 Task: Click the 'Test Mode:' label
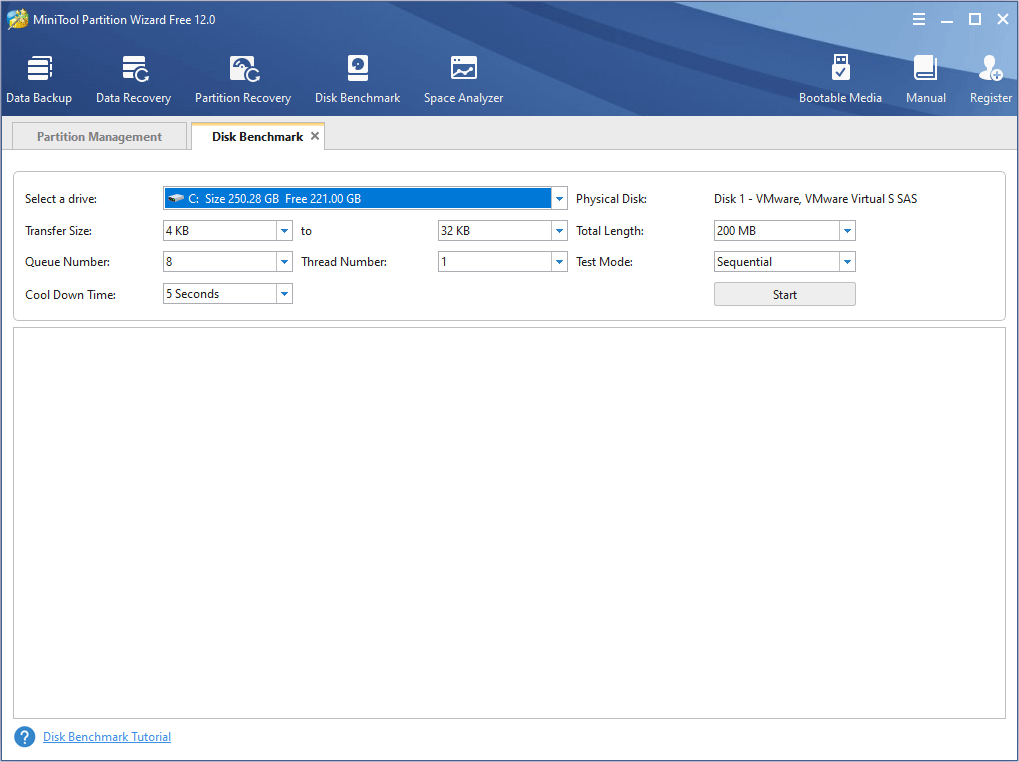coord(604,262)
